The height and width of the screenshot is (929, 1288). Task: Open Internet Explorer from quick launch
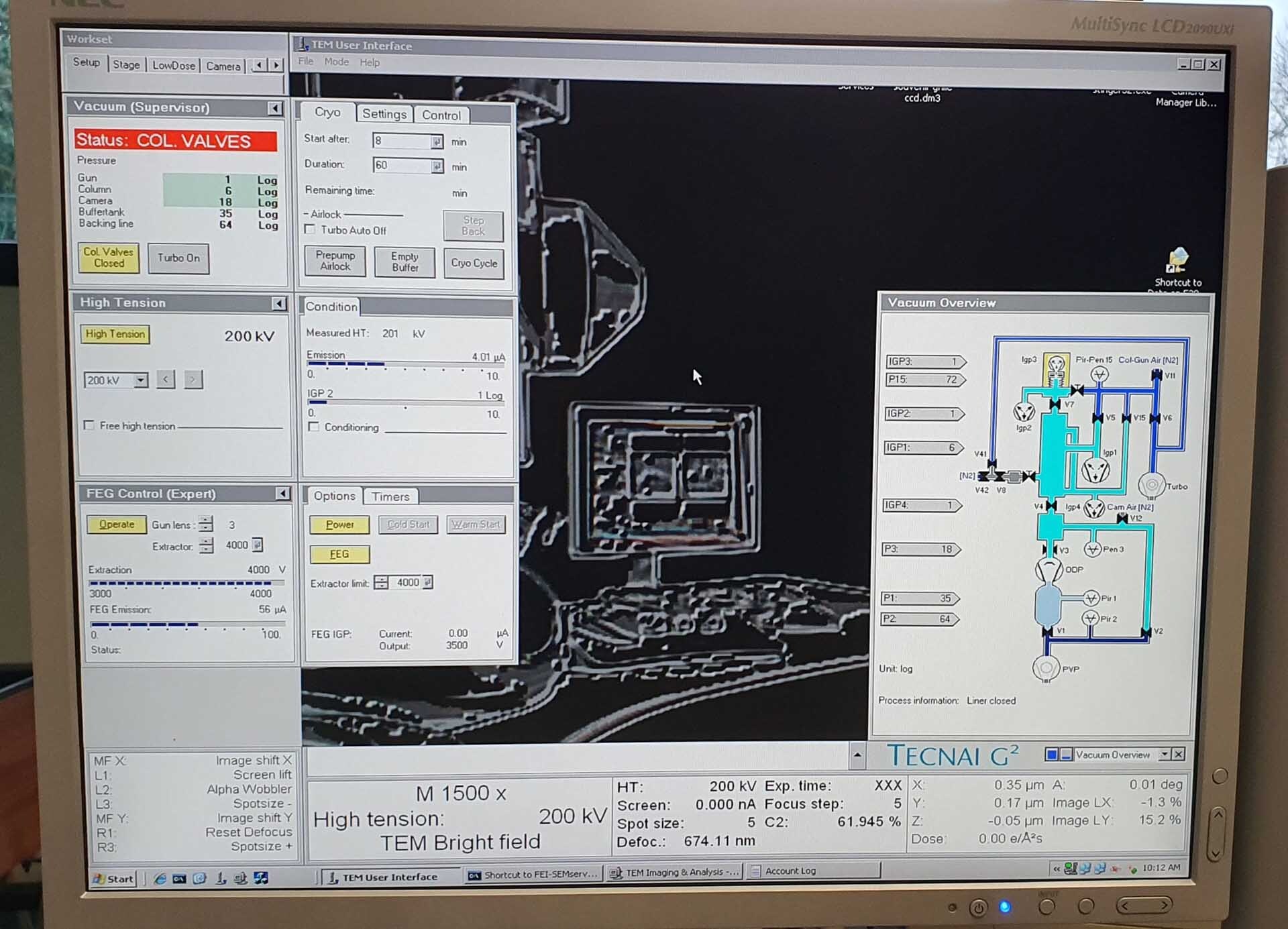[160, 878]
